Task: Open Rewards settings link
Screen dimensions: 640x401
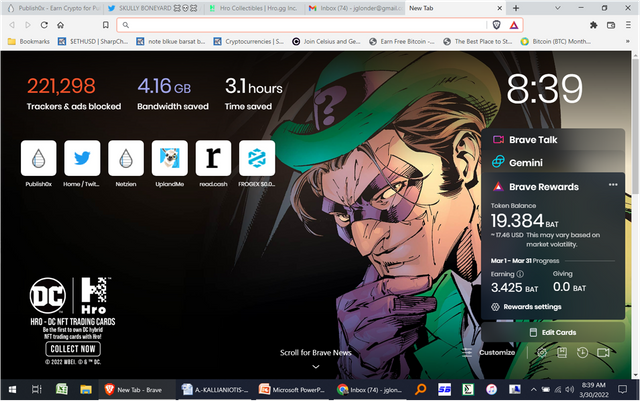Action: (x=526, y=307)
